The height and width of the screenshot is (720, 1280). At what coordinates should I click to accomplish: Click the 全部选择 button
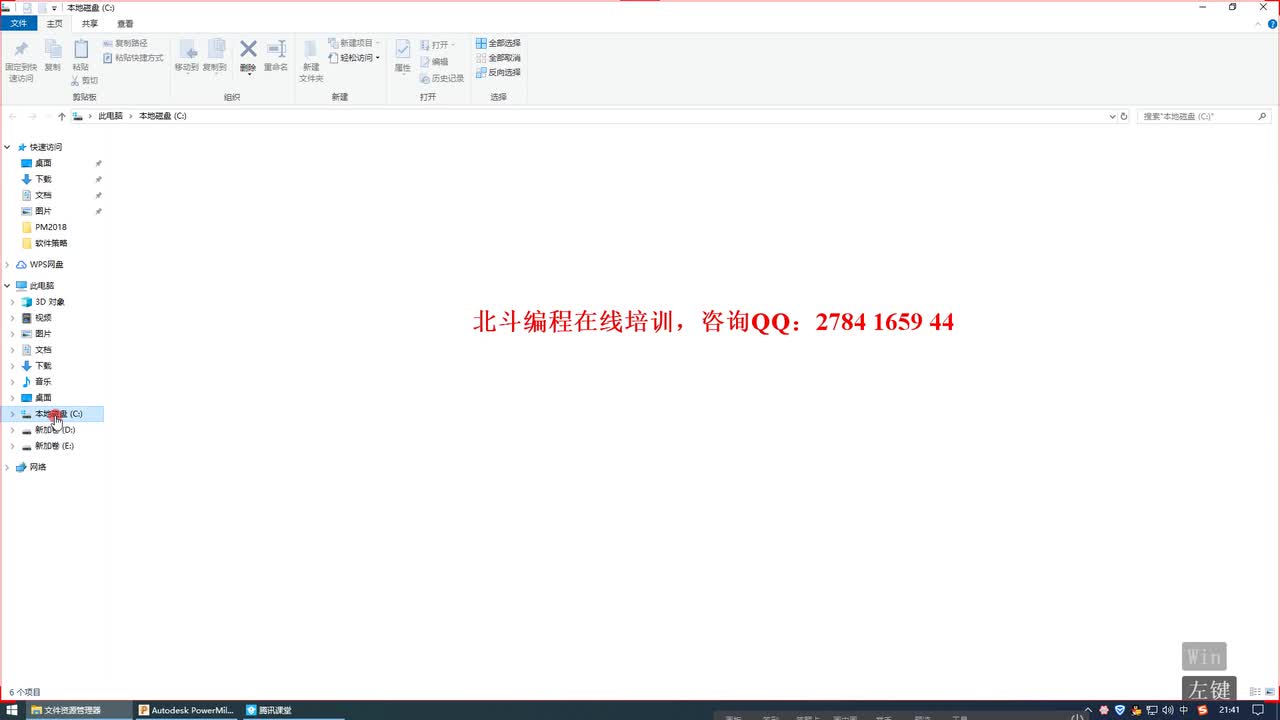point(498,43)
